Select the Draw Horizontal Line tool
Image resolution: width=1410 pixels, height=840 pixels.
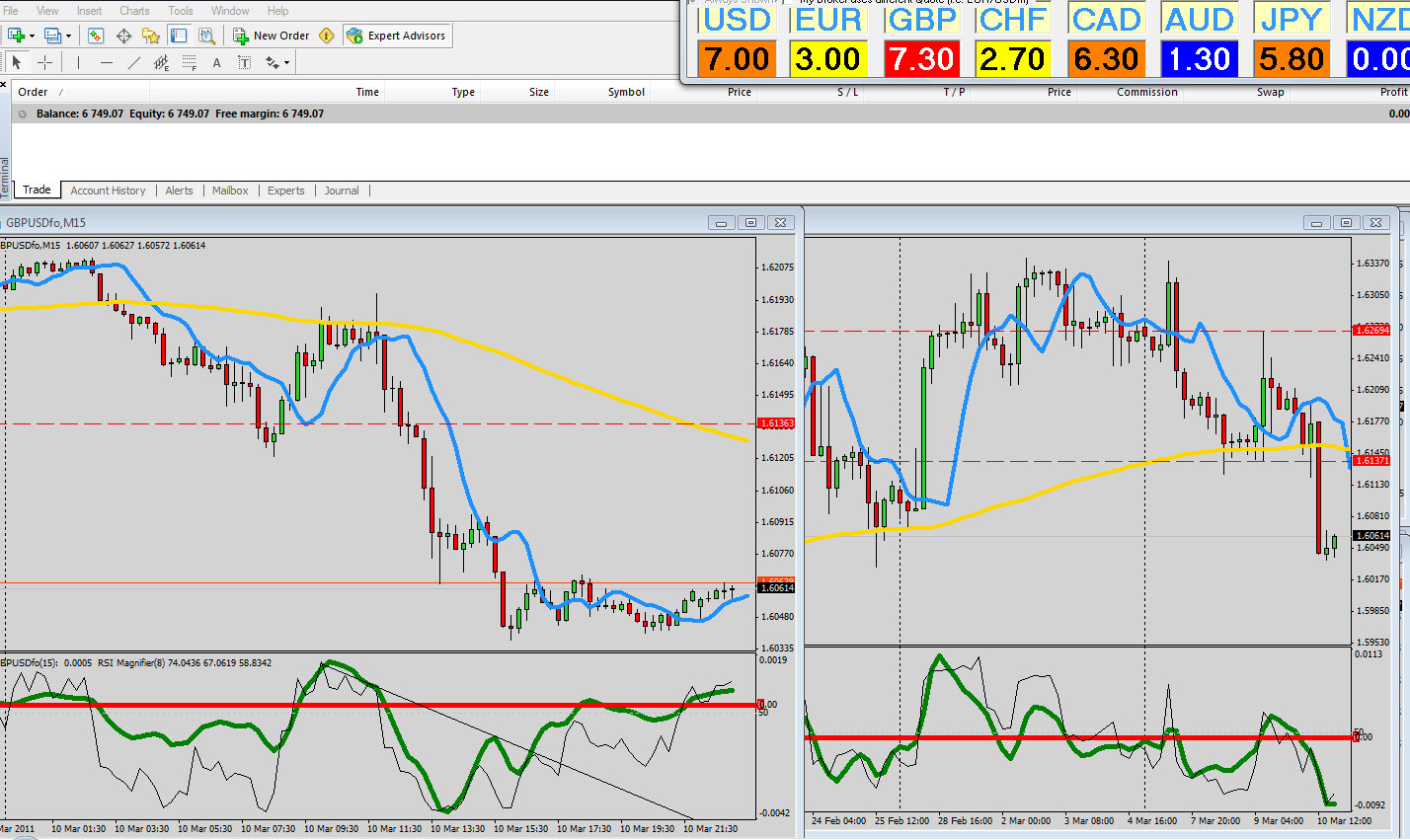pyautogui.click(x=107, y=62)
